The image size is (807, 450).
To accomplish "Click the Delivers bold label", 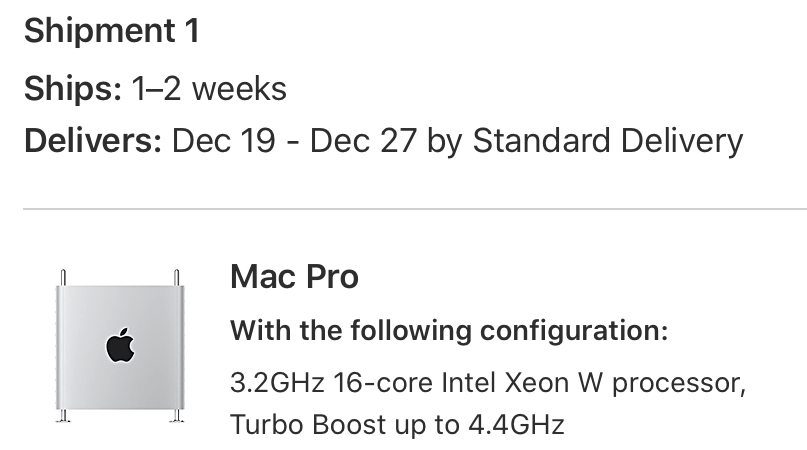I will tap(93, 141).
